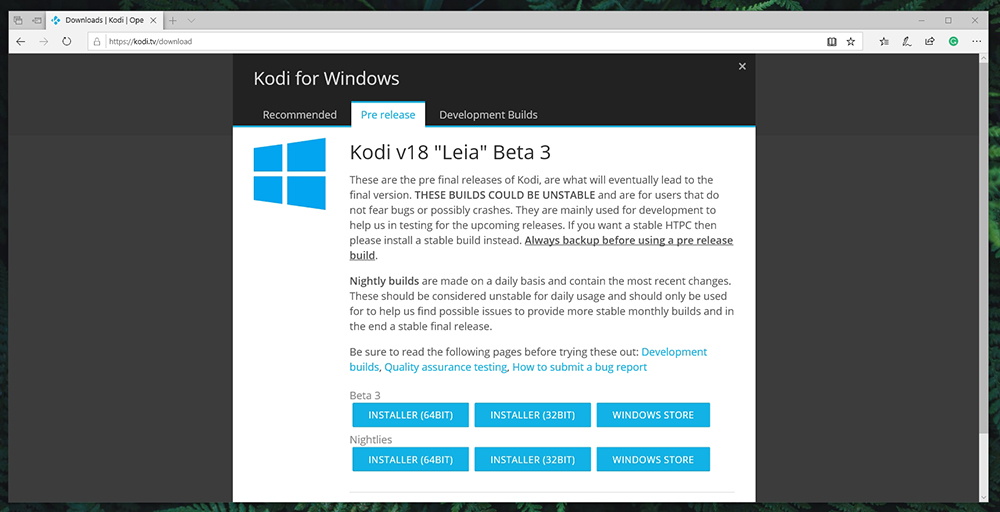Add page to favorites with star icon
The image size is (1000, 512).
(x=850, y=41)
